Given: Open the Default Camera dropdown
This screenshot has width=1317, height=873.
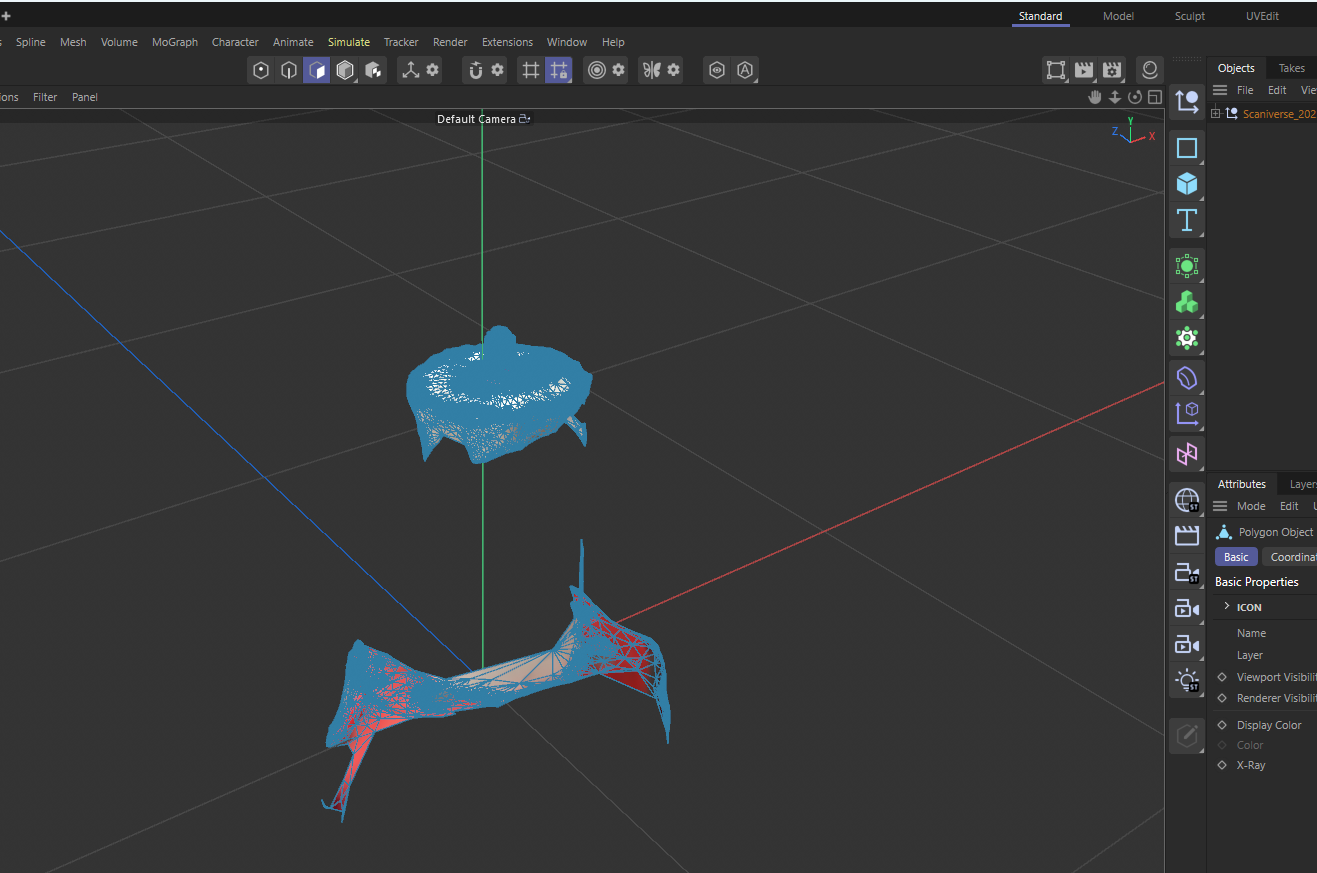Looking at the screenshot, I should point(524,118).
